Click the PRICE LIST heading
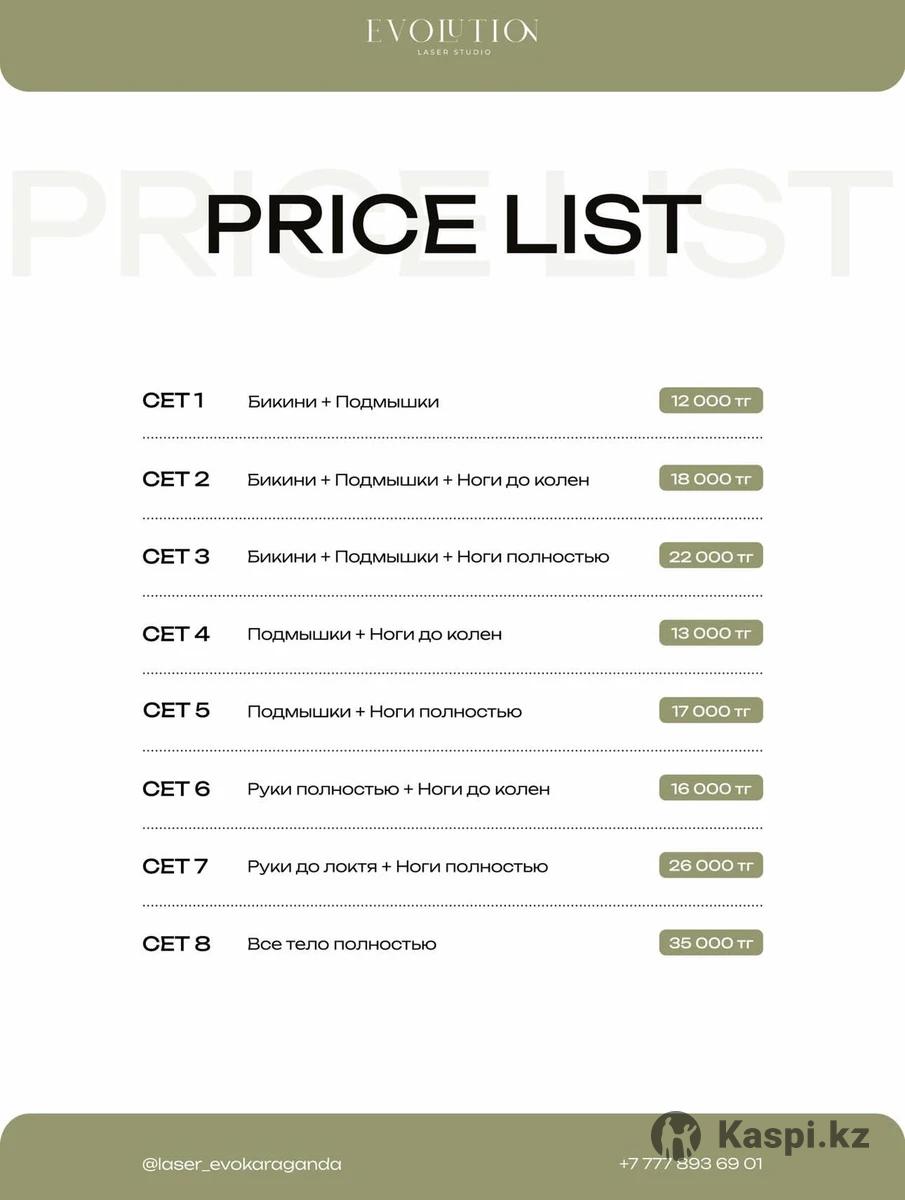This screenshot has height=1200, width=905. (452, 224)
